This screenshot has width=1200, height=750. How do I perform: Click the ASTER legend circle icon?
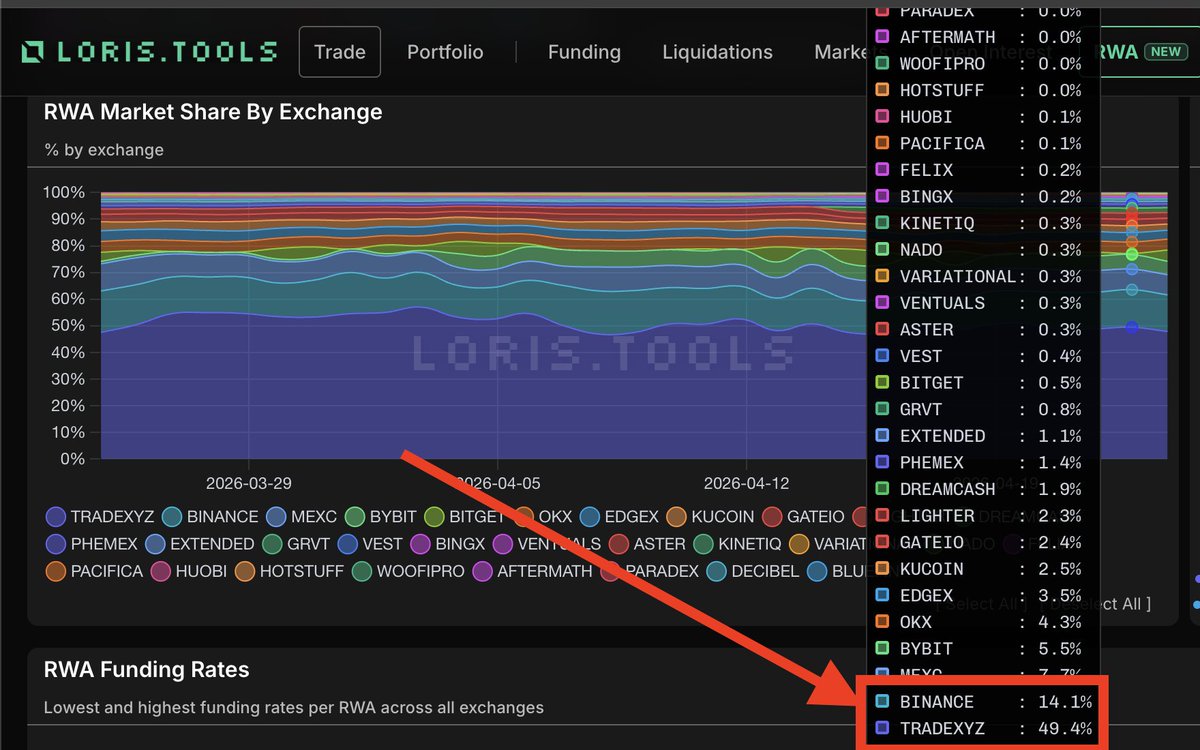pos(618,544)
